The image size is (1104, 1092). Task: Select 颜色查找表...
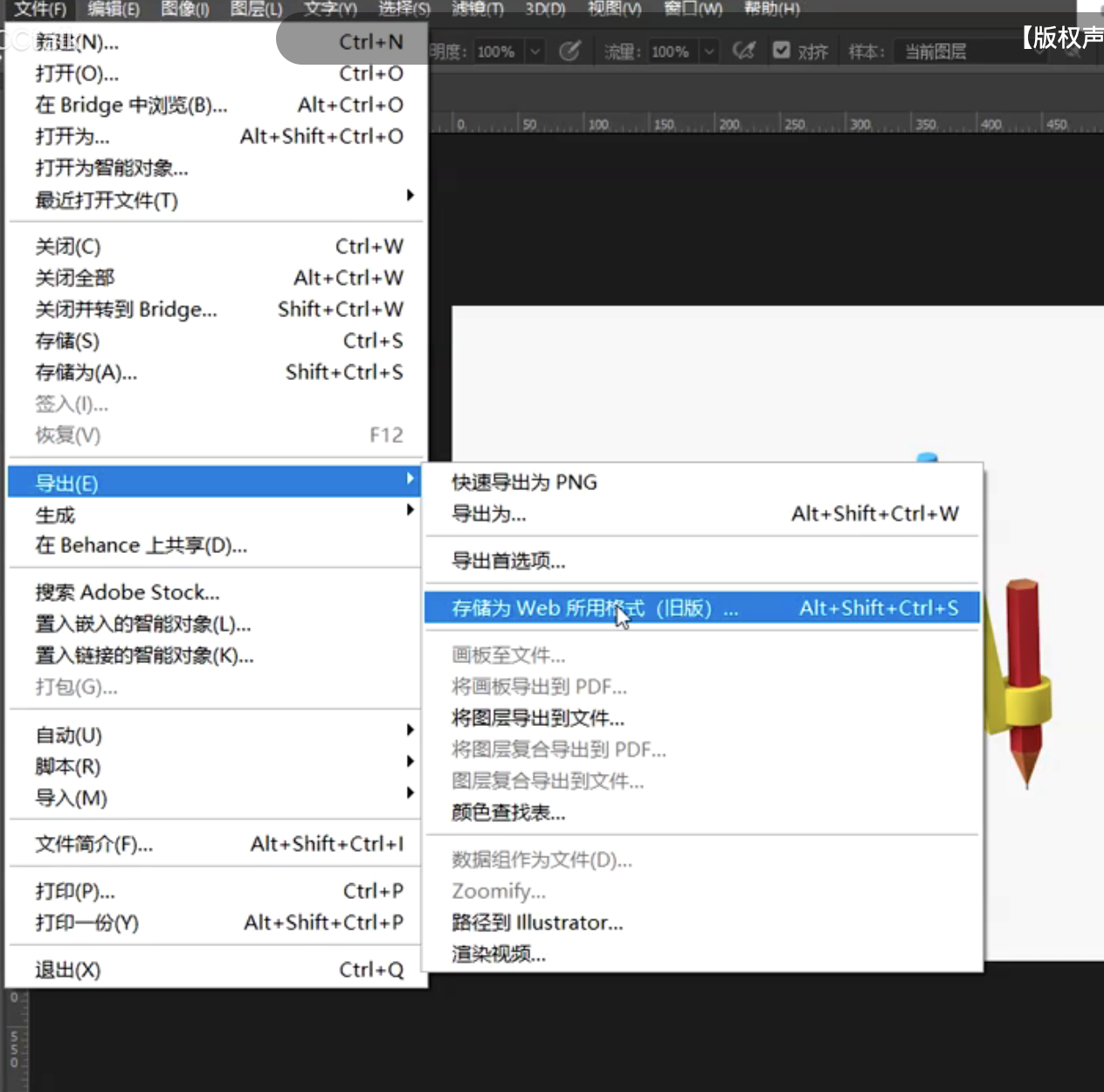pyautogui.click(x=701, y=812)
